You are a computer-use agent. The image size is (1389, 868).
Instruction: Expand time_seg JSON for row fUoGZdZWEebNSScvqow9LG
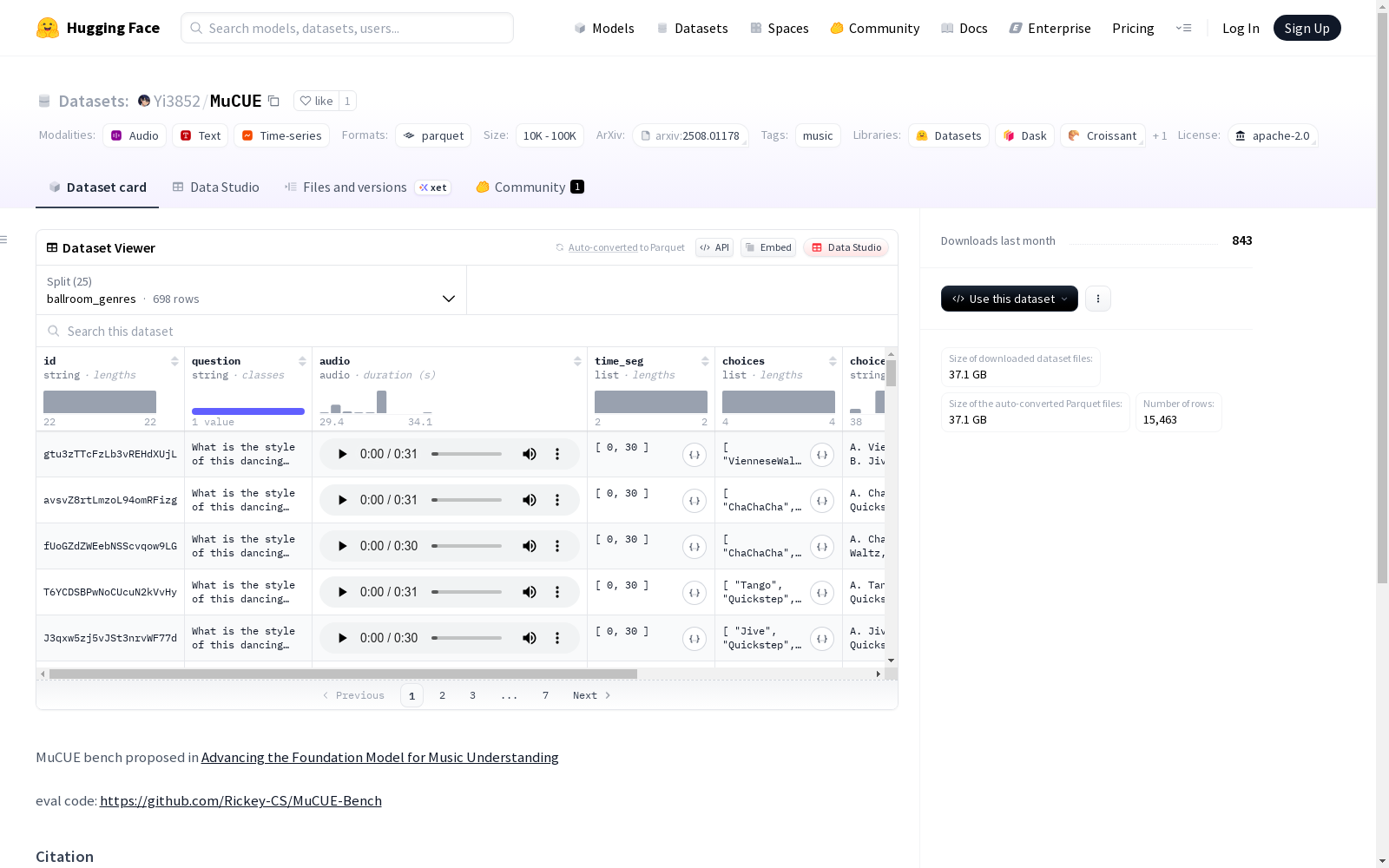click(x=694, y=547)
